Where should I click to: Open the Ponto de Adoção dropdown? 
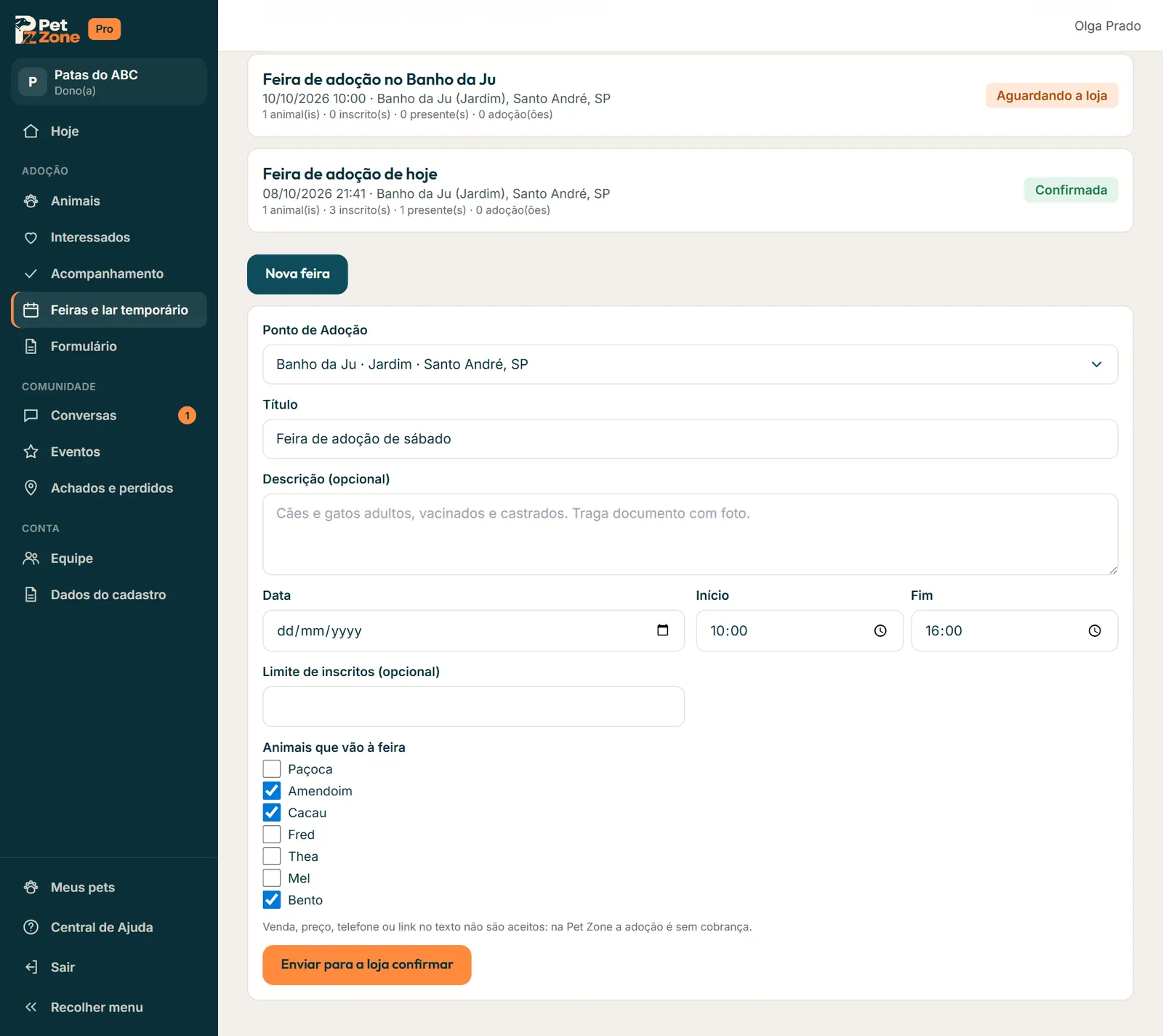click(690, 364)
